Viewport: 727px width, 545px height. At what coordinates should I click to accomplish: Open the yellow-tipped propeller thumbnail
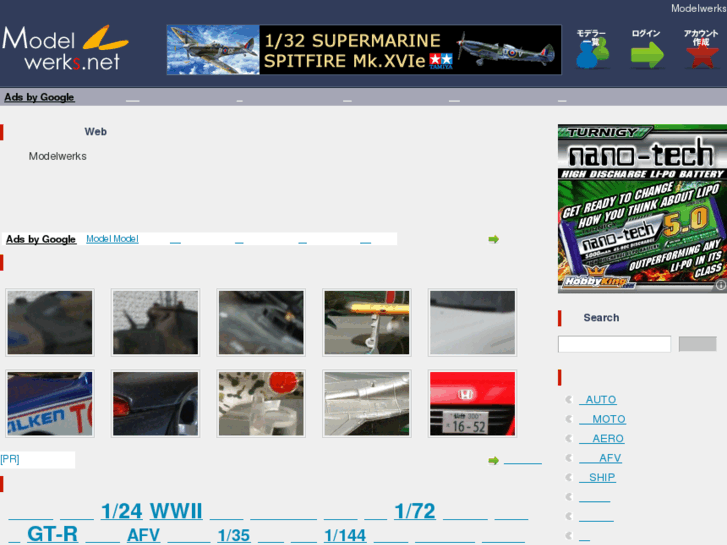point(367,322)
